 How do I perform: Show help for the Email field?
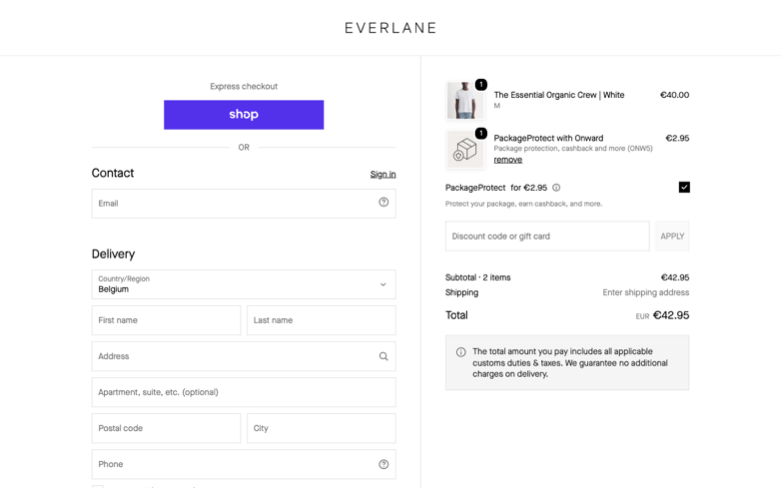pyautogui.click(x=383, y=202)
